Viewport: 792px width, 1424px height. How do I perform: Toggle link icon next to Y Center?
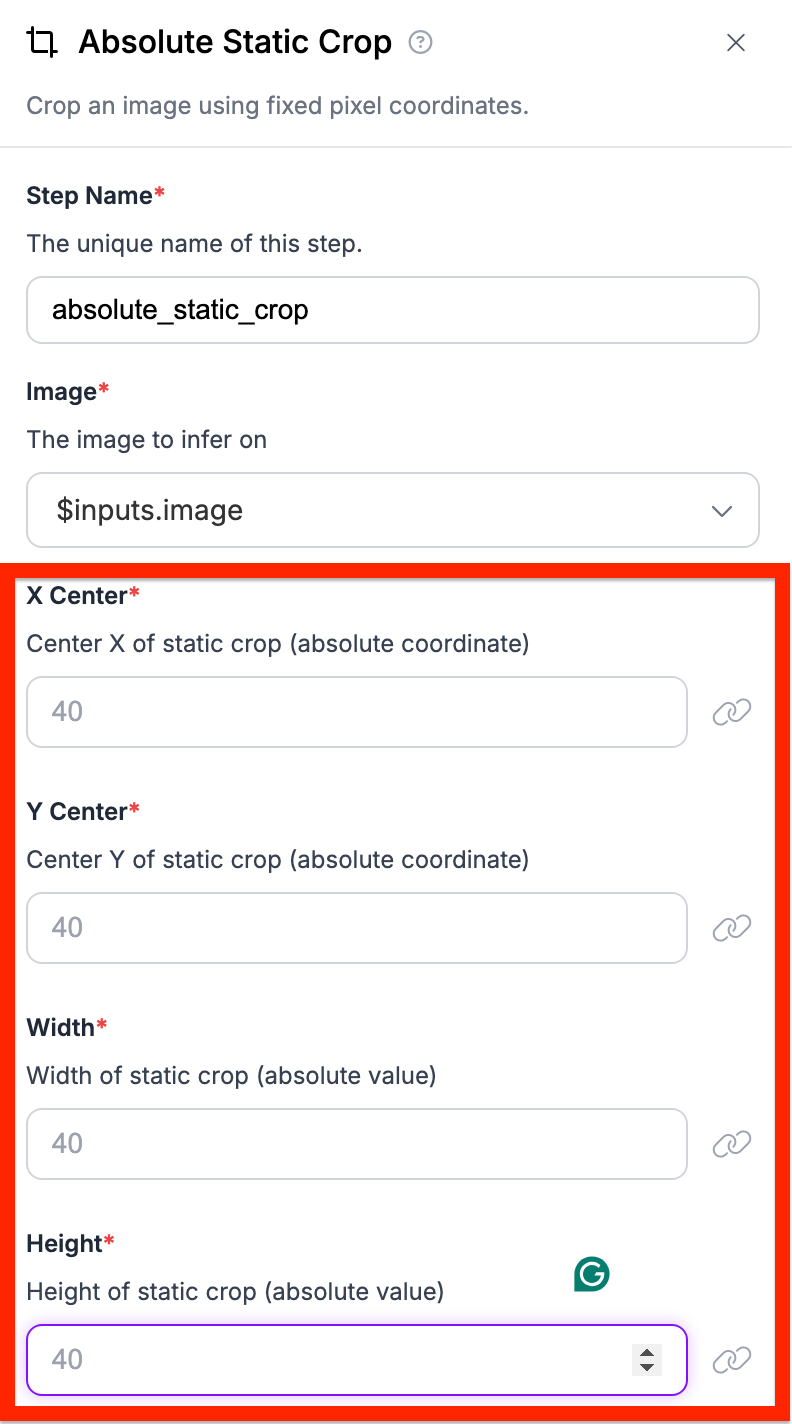click(731, 928)
